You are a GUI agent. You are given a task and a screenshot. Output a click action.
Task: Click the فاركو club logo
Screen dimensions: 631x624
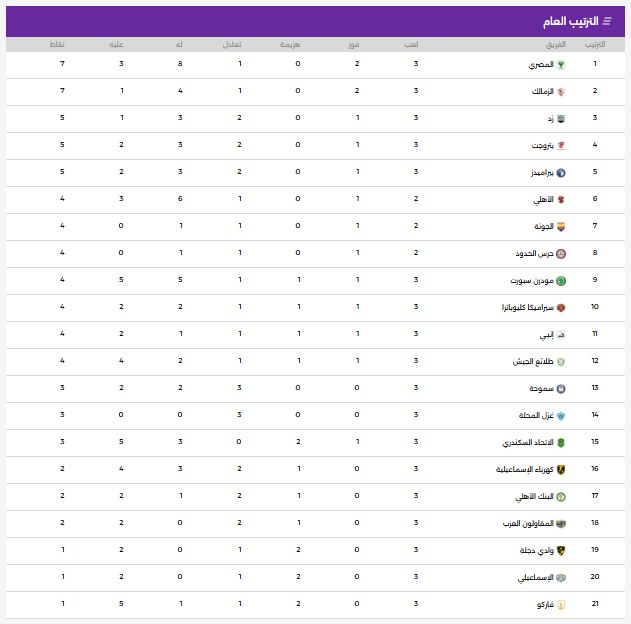tap(561, 605)
